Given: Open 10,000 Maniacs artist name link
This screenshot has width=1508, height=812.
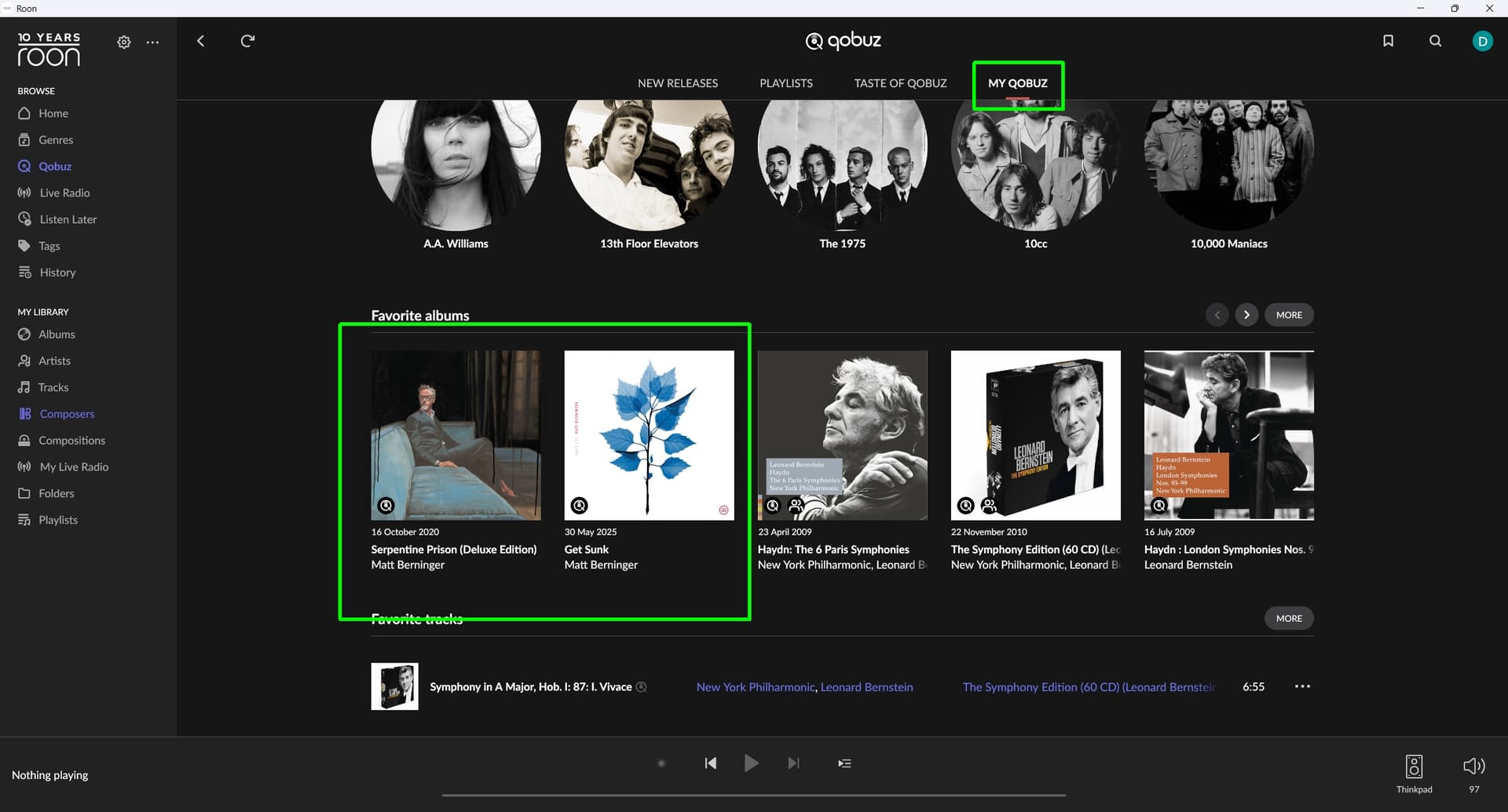Looking at the screenshot, I should pyautogui.click(x=1228, y=244).
